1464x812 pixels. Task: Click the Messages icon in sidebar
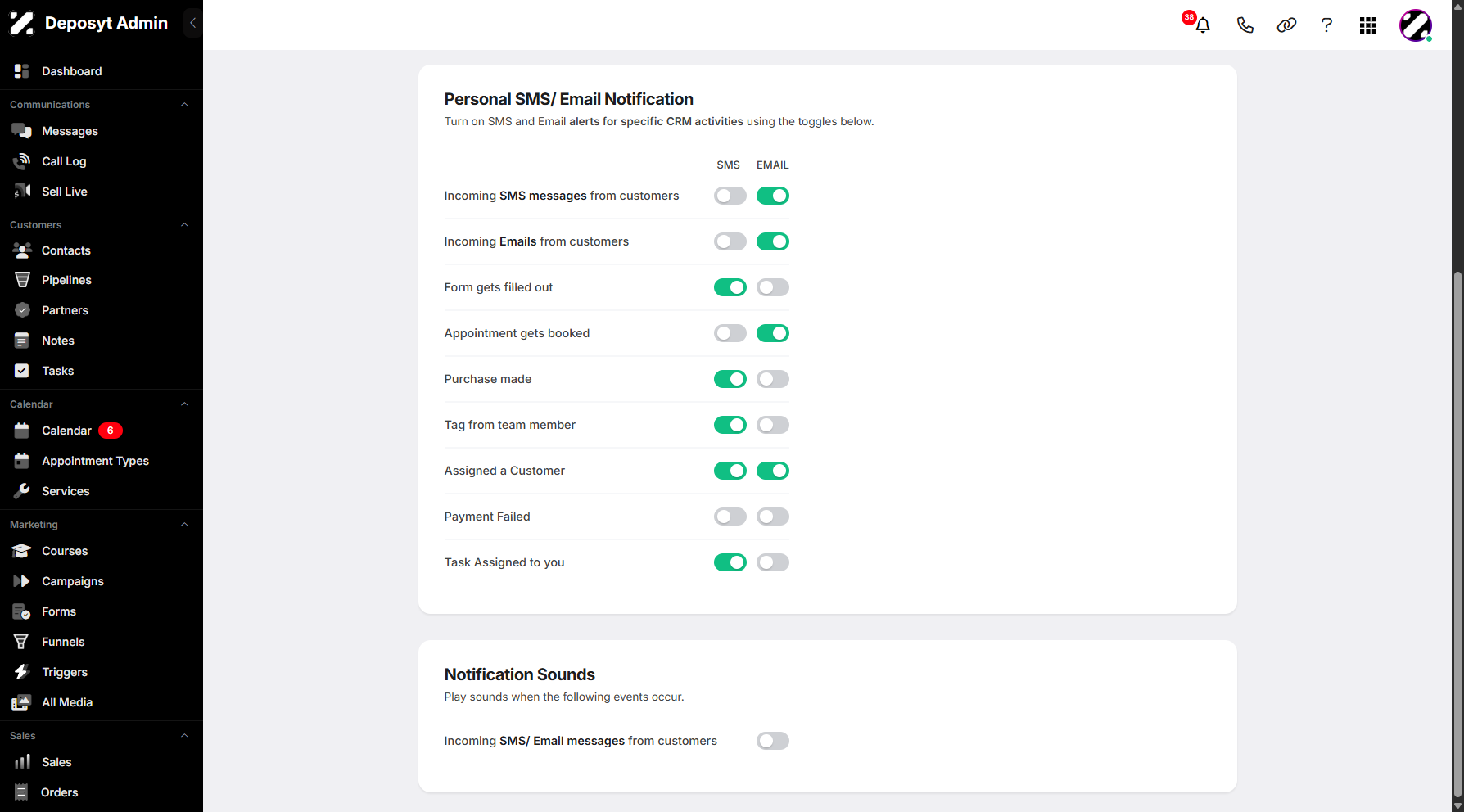tap(22, 131)
